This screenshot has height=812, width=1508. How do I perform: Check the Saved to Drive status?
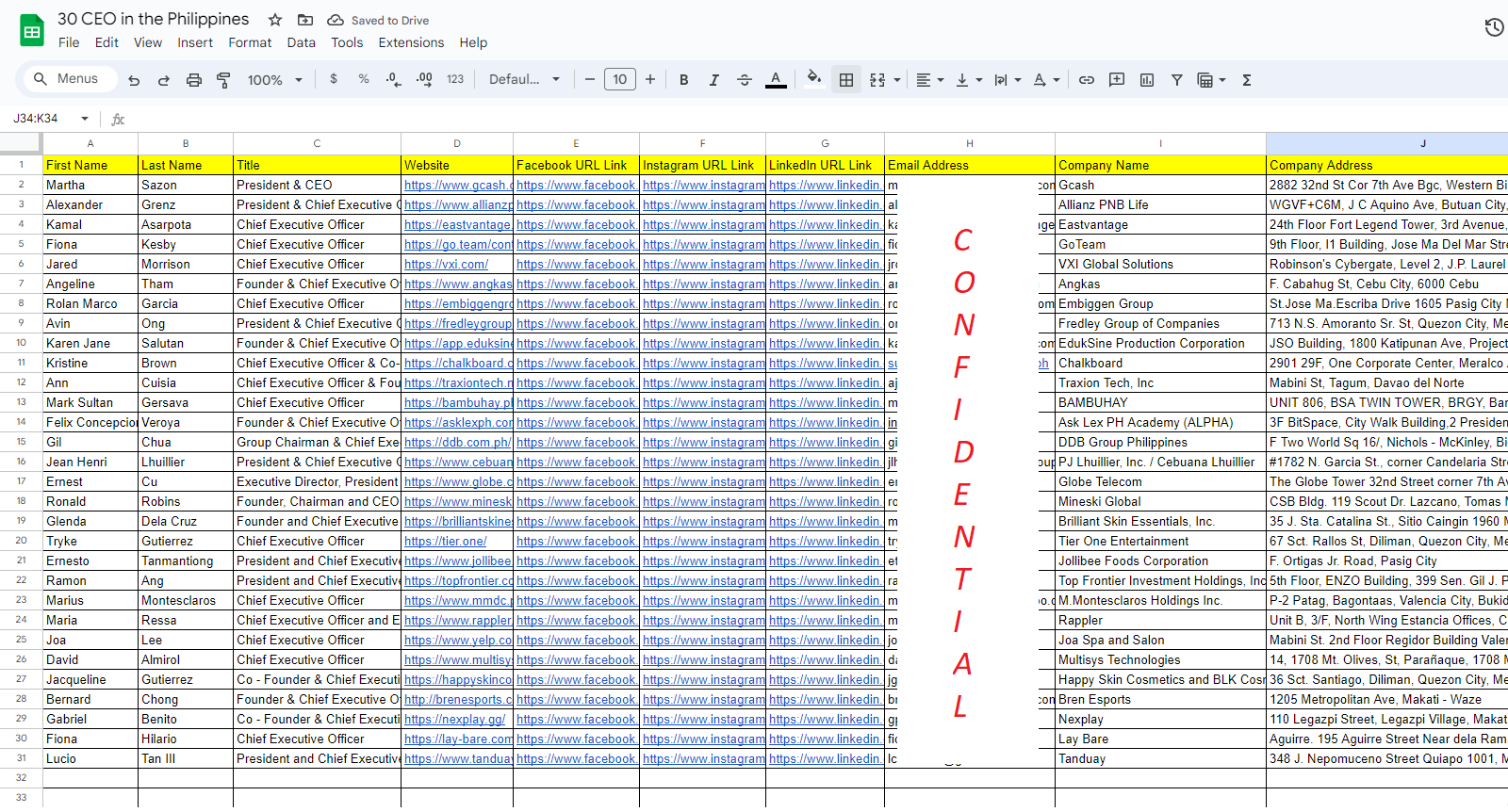point(378,20)
